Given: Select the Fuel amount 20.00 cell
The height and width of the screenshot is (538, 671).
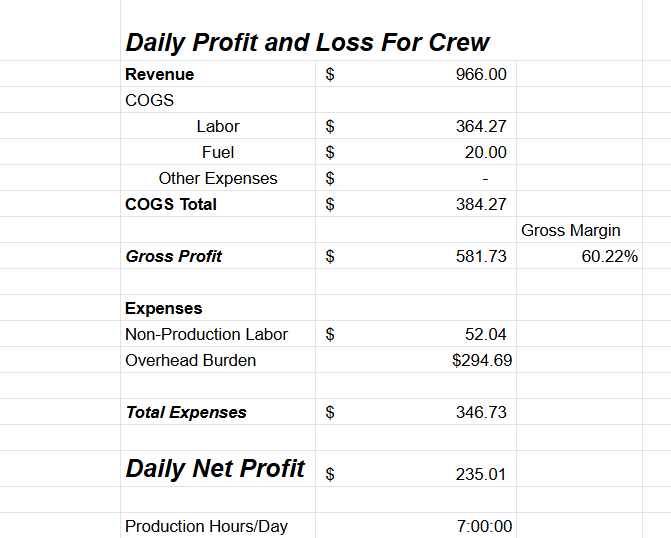Looking at the screenshot, I should (x=485, y=152).
